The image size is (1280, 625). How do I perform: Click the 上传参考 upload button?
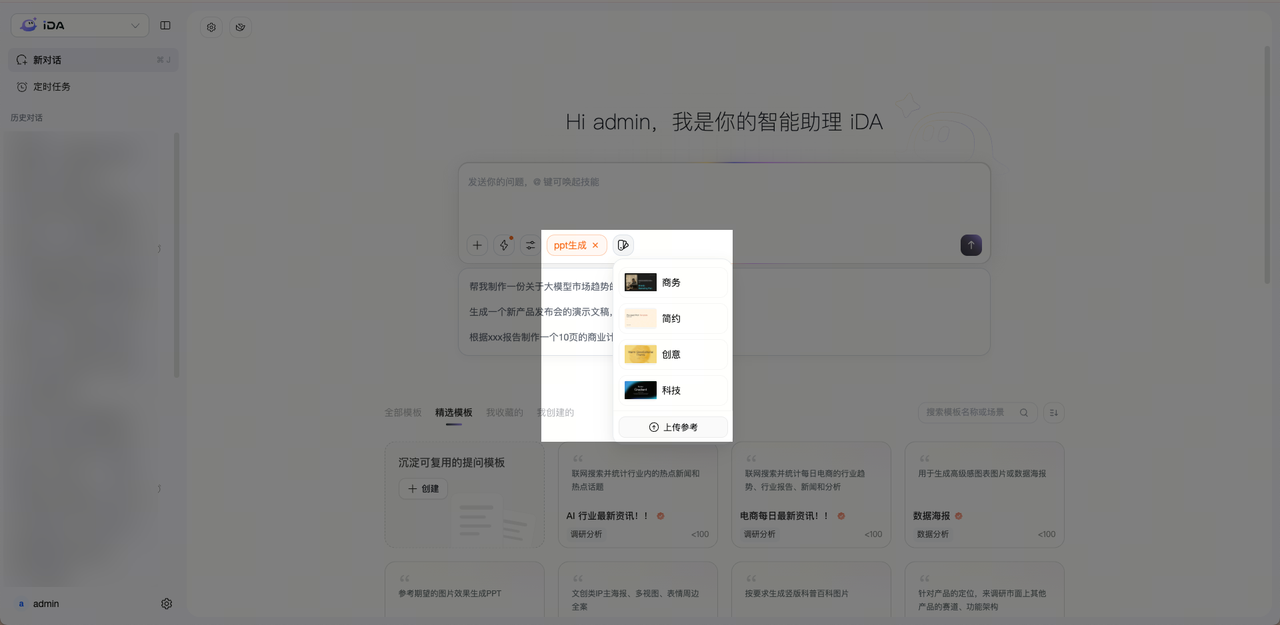(x=673, y=427)
